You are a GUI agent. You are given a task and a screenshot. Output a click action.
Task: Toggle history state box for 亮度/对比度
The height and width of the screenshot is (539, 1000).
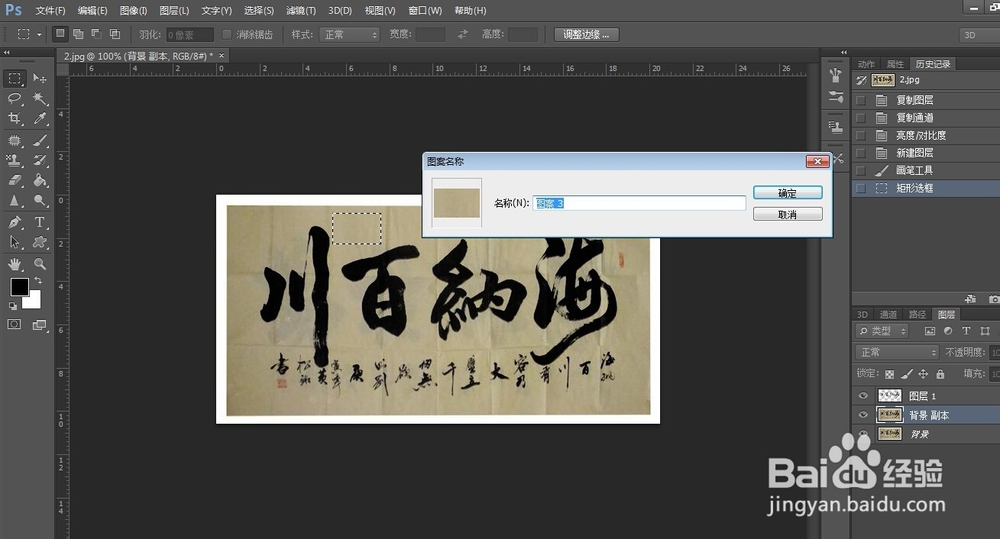tap(861, 135)
